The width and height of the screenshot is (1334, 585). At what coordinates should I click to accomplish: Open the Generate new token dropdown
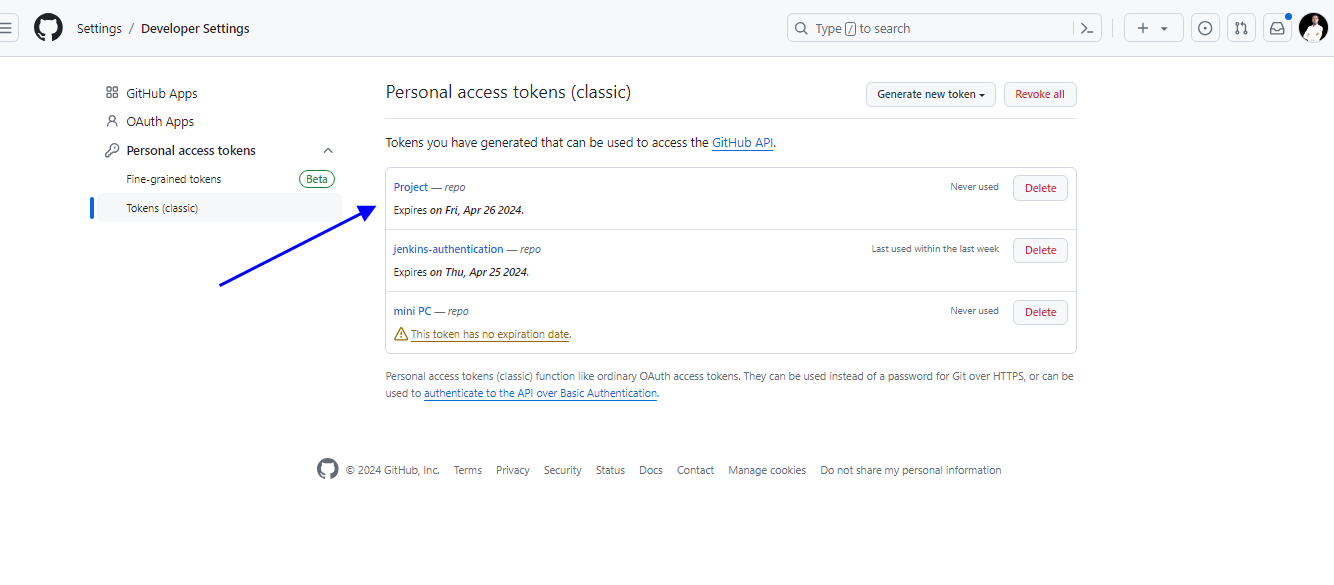pos(930,94)
